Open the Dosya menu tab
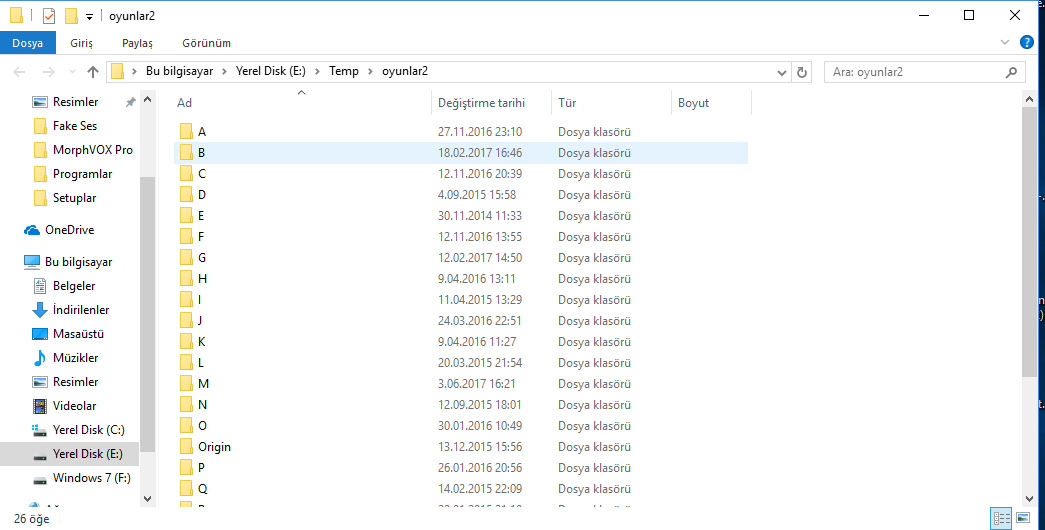This screenshot has height=530, width=1045. pos(27,43)
